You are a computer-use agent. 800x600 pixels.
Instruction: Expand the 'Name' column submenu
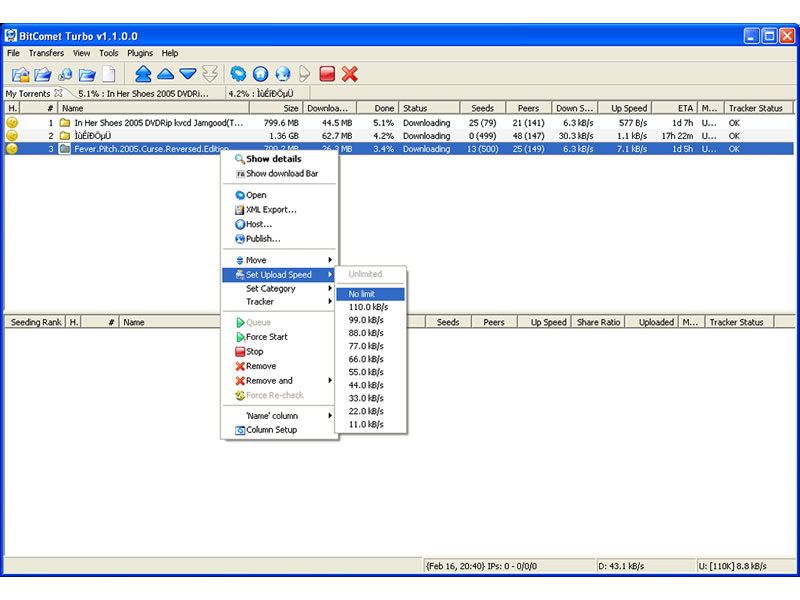point(279,416)
